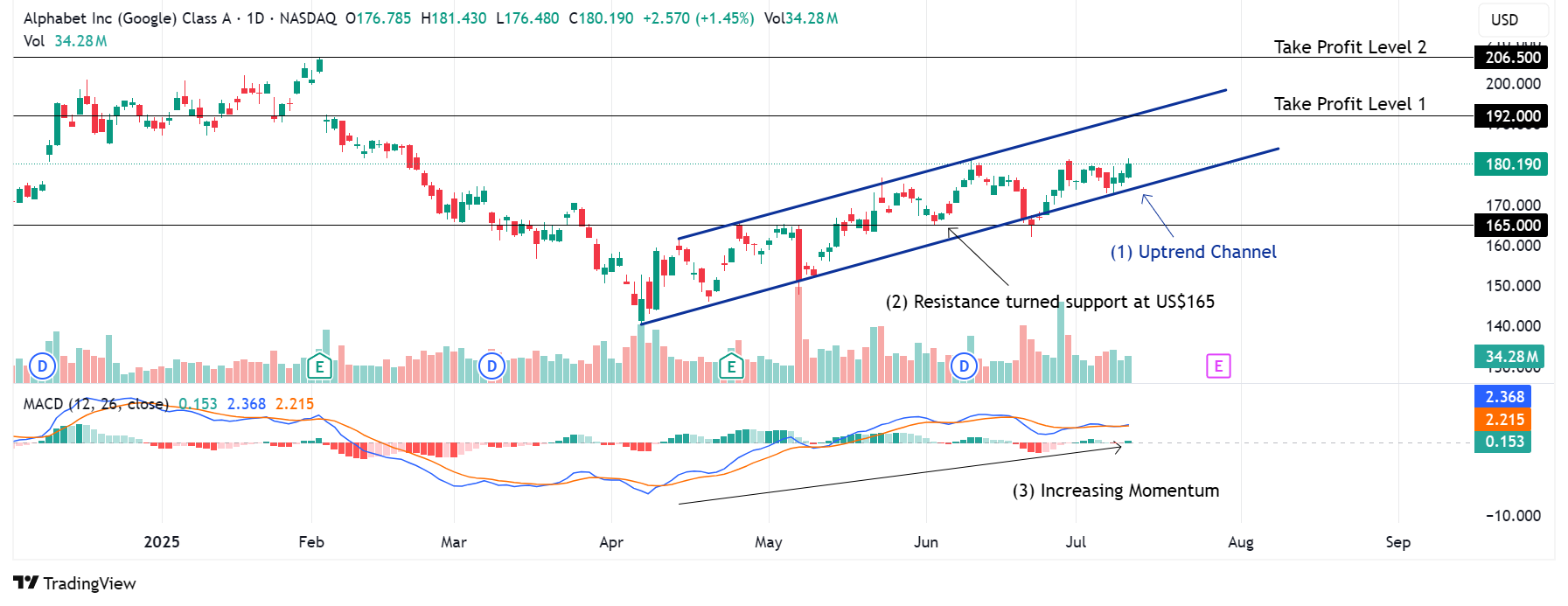Click the 192.000 price label
The image size is (1568, 606).
click(1512, 116)
